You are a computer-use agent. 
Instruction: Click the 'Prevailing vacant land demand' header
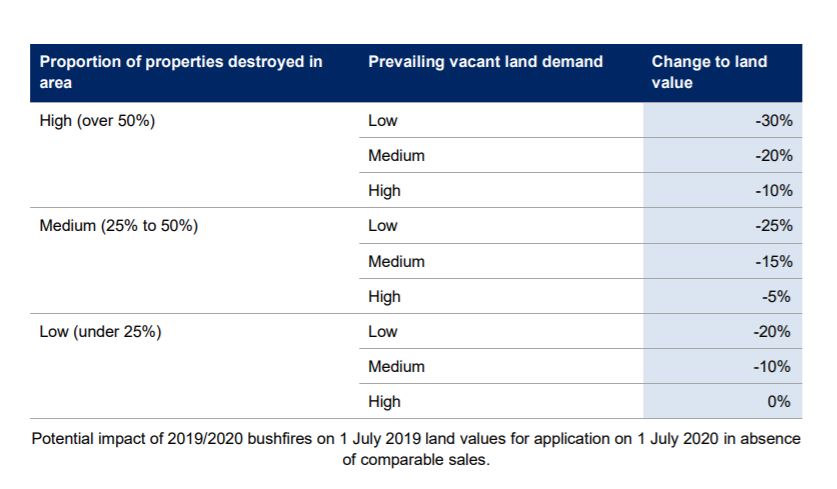485,61
